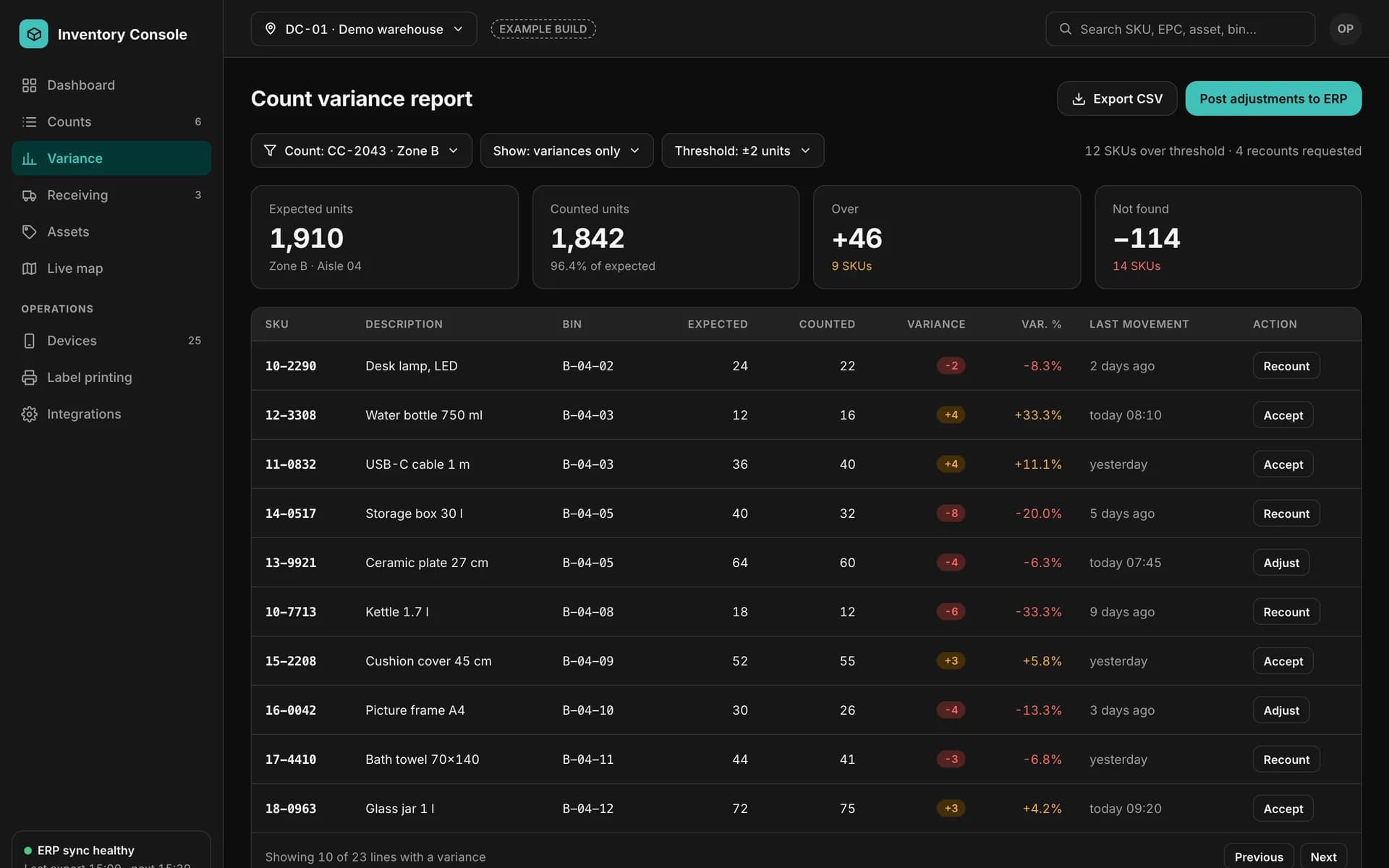Click the Integrations gear icon
This screenshot has height=868, width=1389.
29,414
